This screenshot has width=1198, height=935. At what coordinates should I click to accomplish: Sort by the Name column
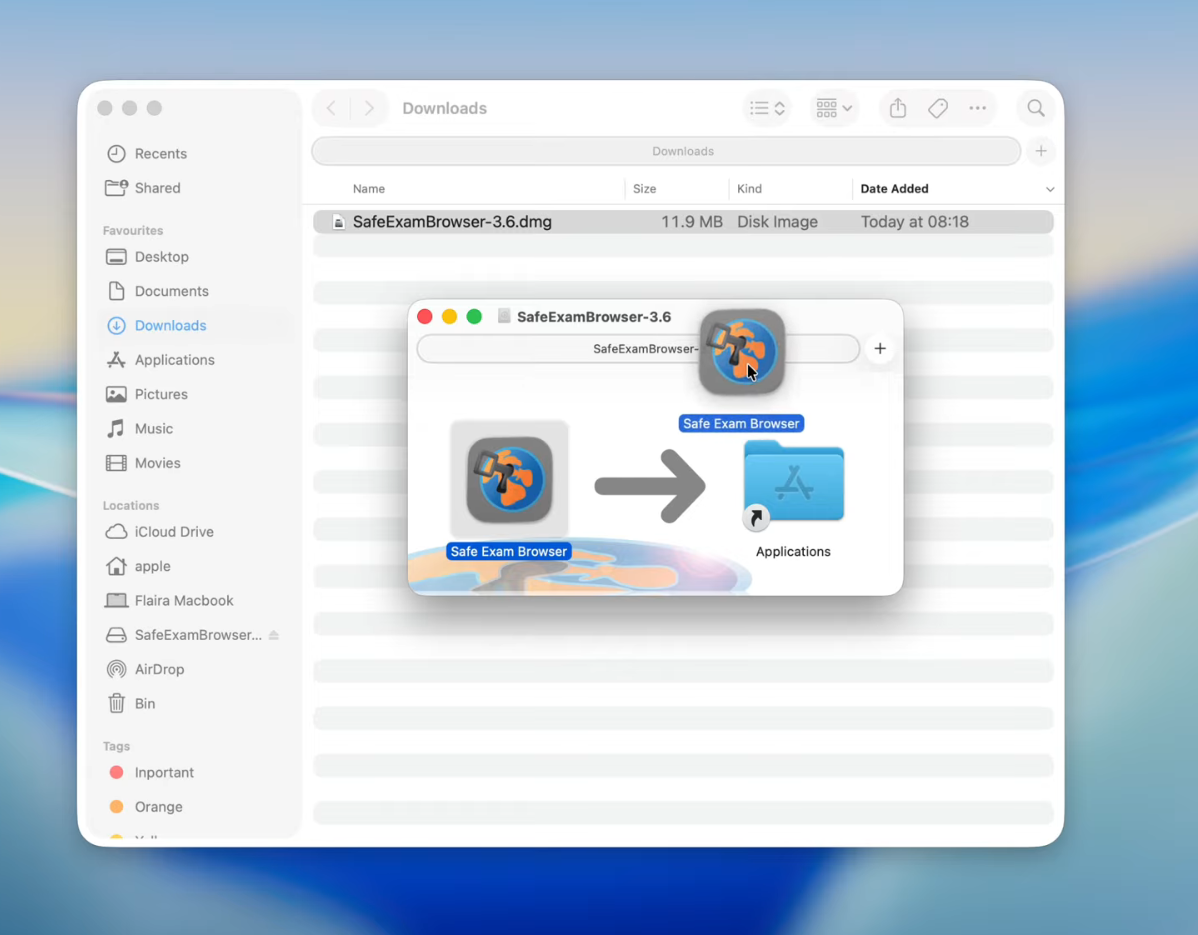coord(369,189)
